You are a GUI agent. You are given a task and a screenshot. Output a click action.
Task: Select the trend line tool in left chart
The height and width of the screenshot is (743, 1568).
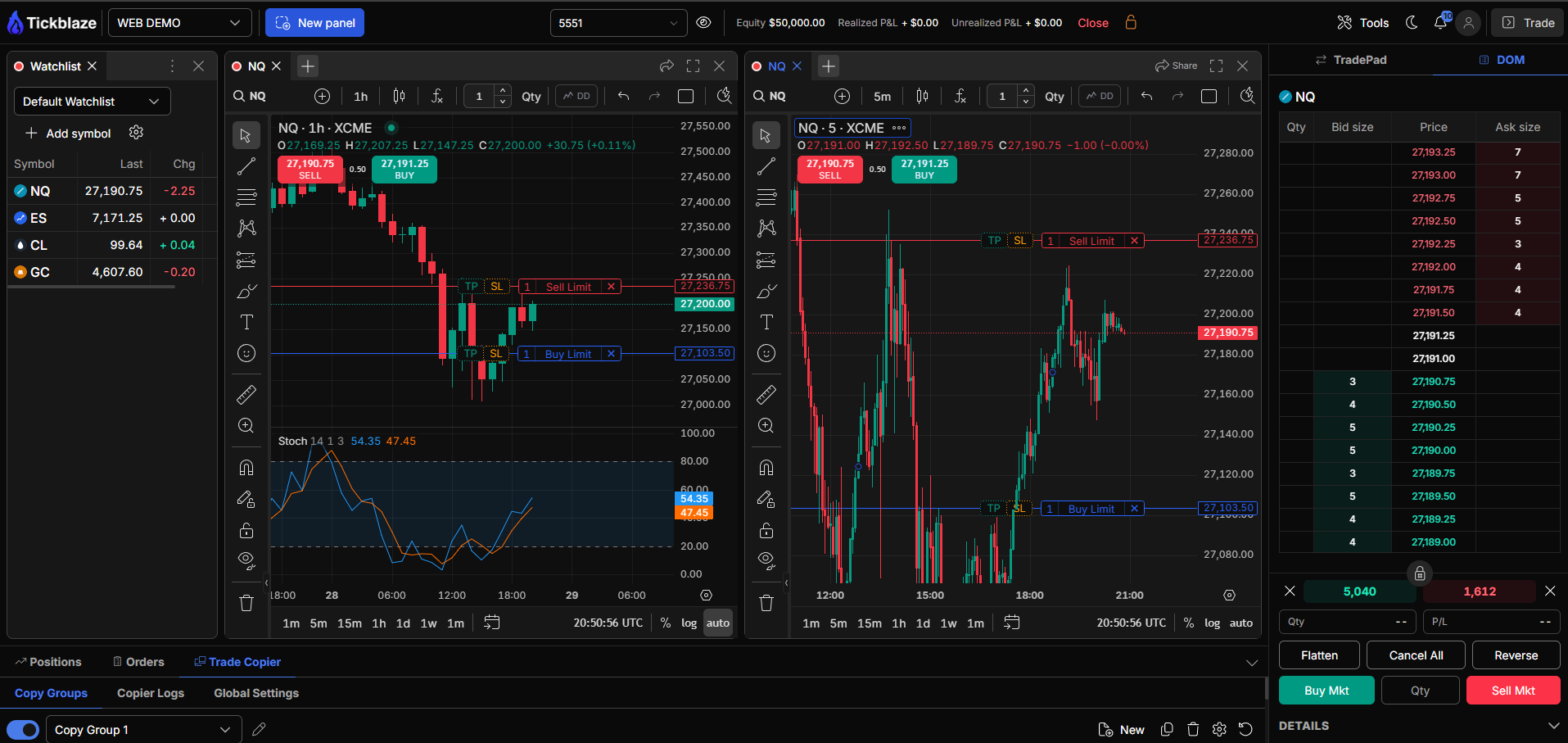tap(246, 166)
